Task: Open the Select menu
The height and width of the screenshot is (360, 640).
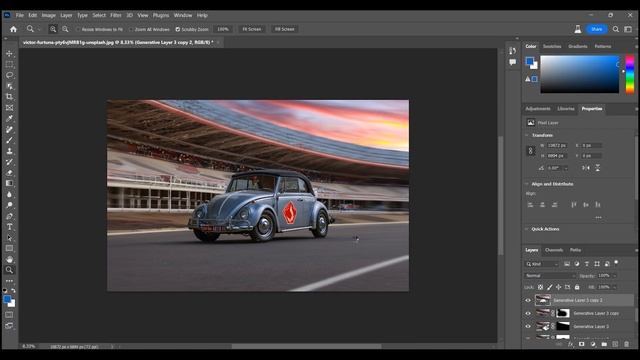Action: (99, 15)
